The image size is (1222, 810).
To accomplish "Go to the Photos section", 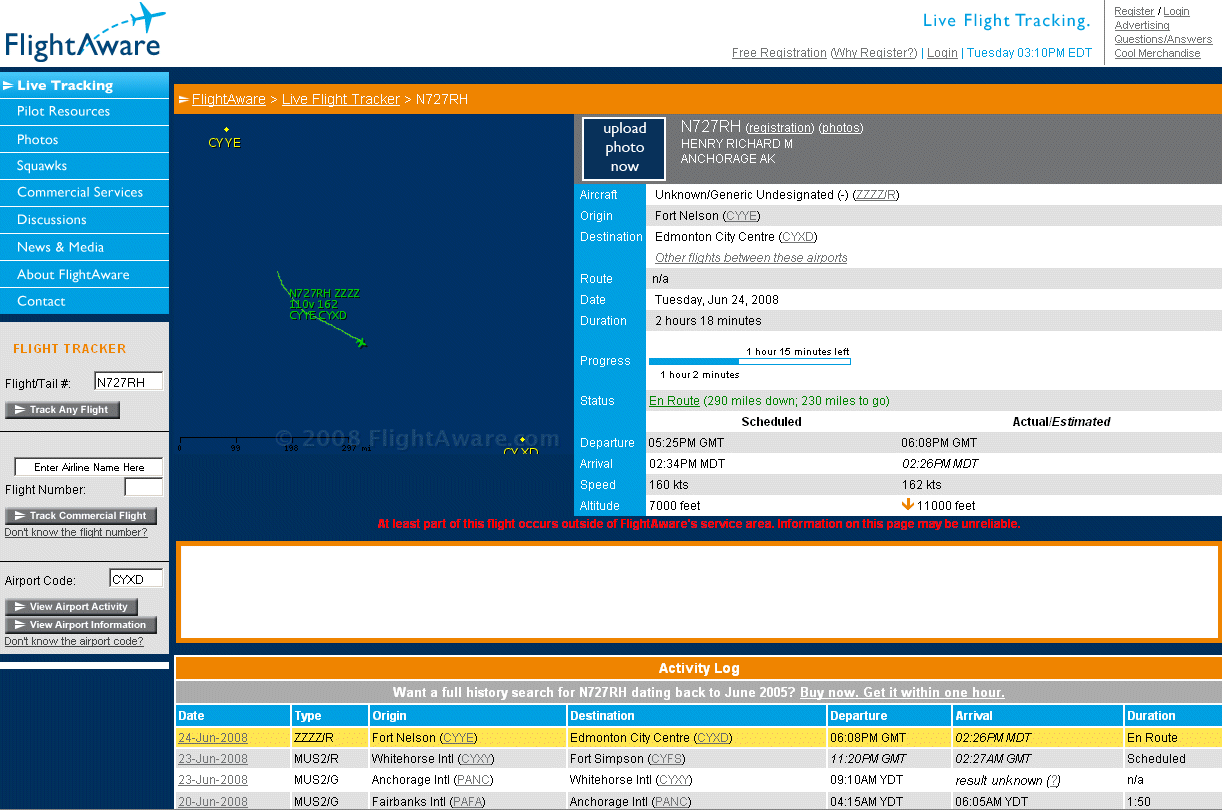I will click(85, 139).
